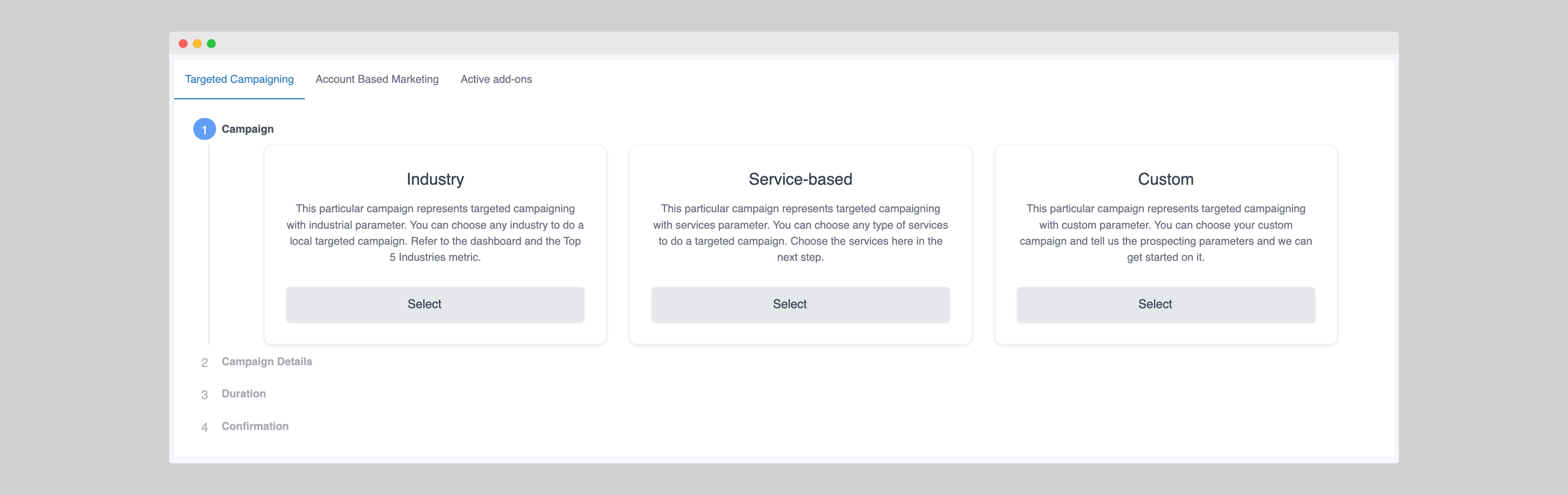Click the Custom card heading
The width and height of the screenshot is (1568, 495).
point(1165,179)
